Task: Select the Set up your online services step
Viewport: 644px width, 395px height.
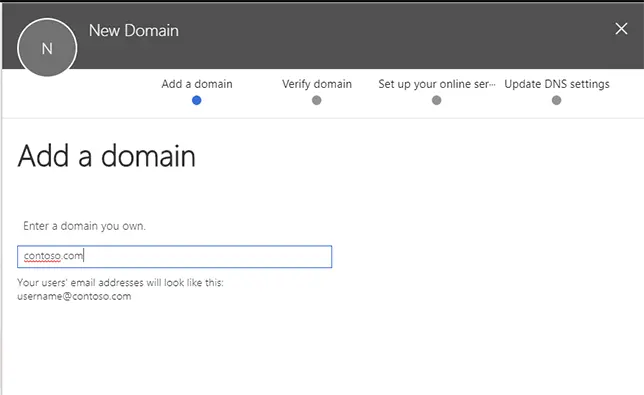Action: pyautogui.click(x=437, y=84)
